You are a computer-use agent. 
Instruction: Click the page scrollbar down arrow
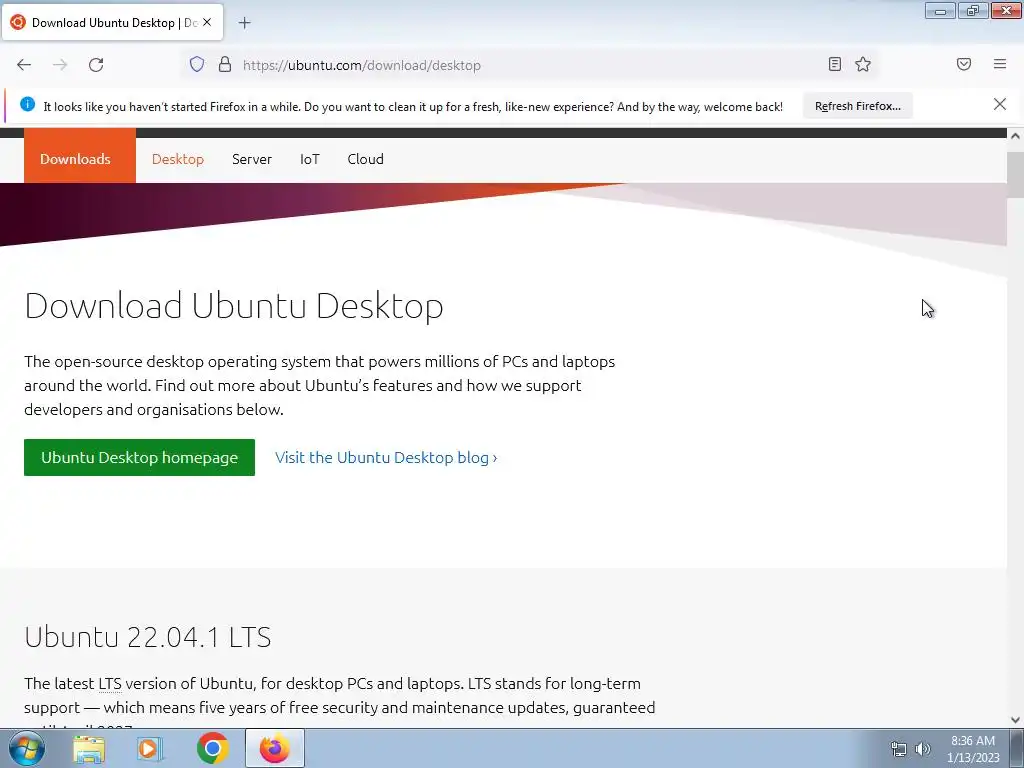[x=1015, y=720]
